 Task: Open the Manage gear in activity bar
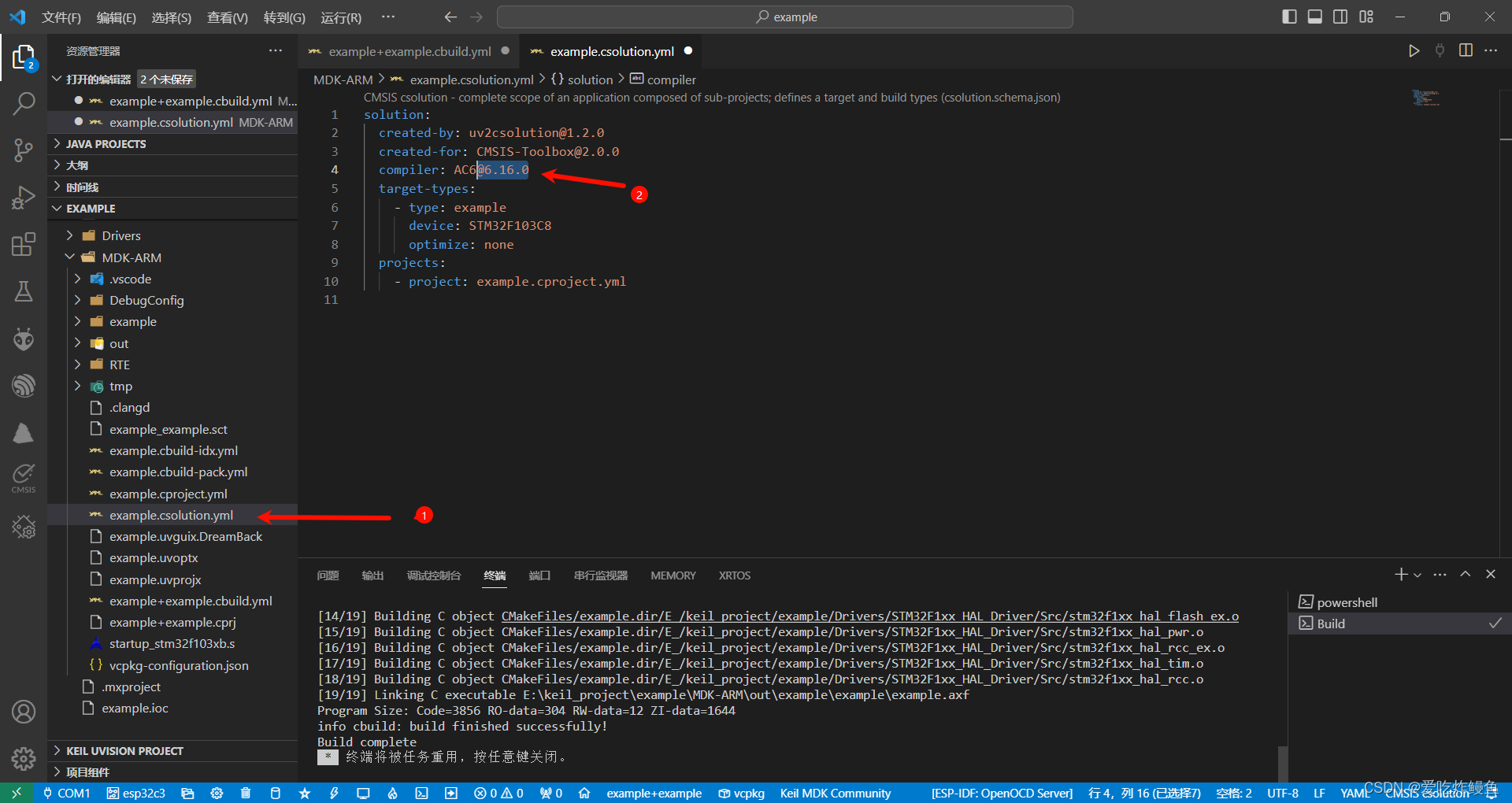coord(24,758)
